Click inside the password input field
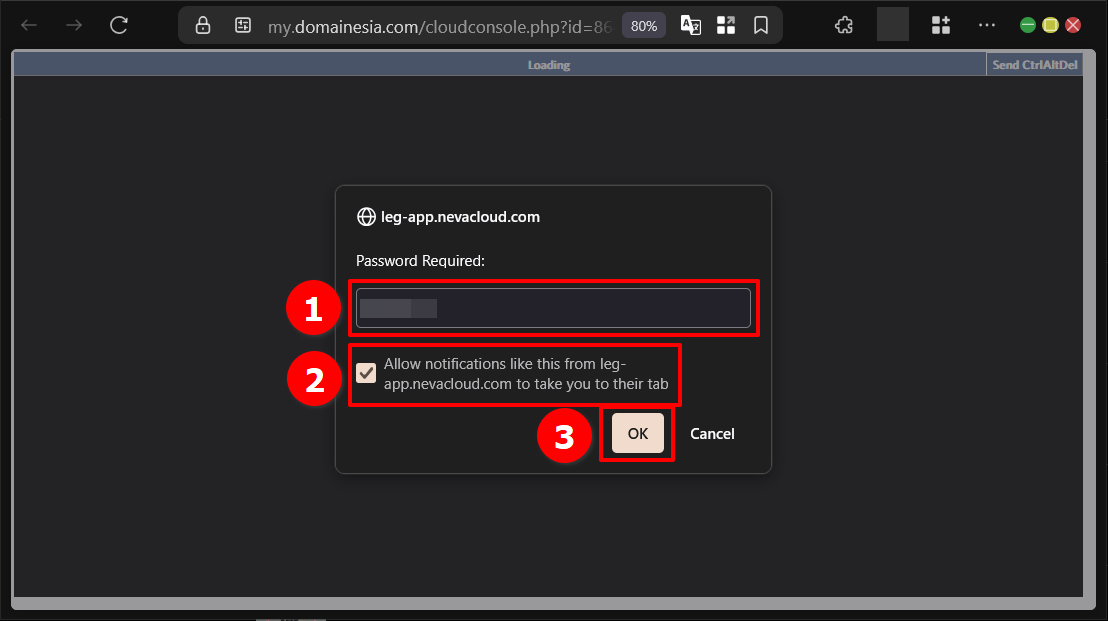The image size is (1108, 621). 553,308
